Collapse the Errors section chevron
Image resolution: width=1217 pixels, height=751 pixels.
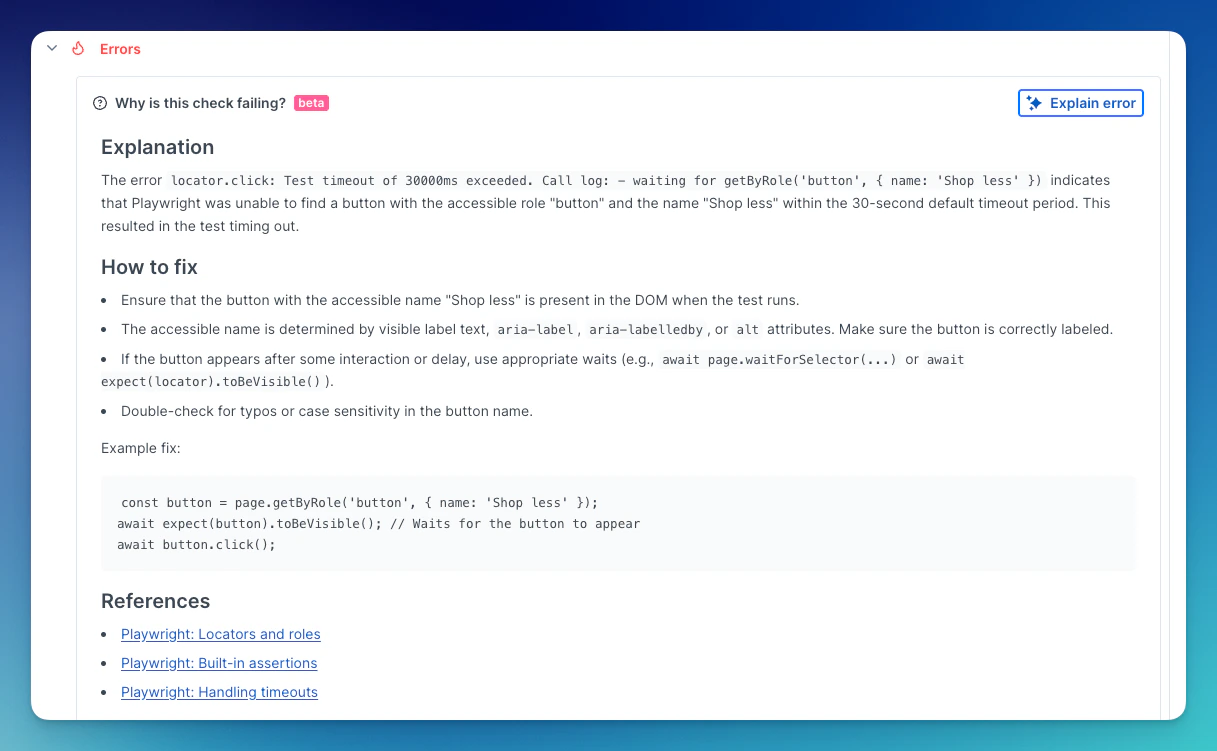[52, 48]
